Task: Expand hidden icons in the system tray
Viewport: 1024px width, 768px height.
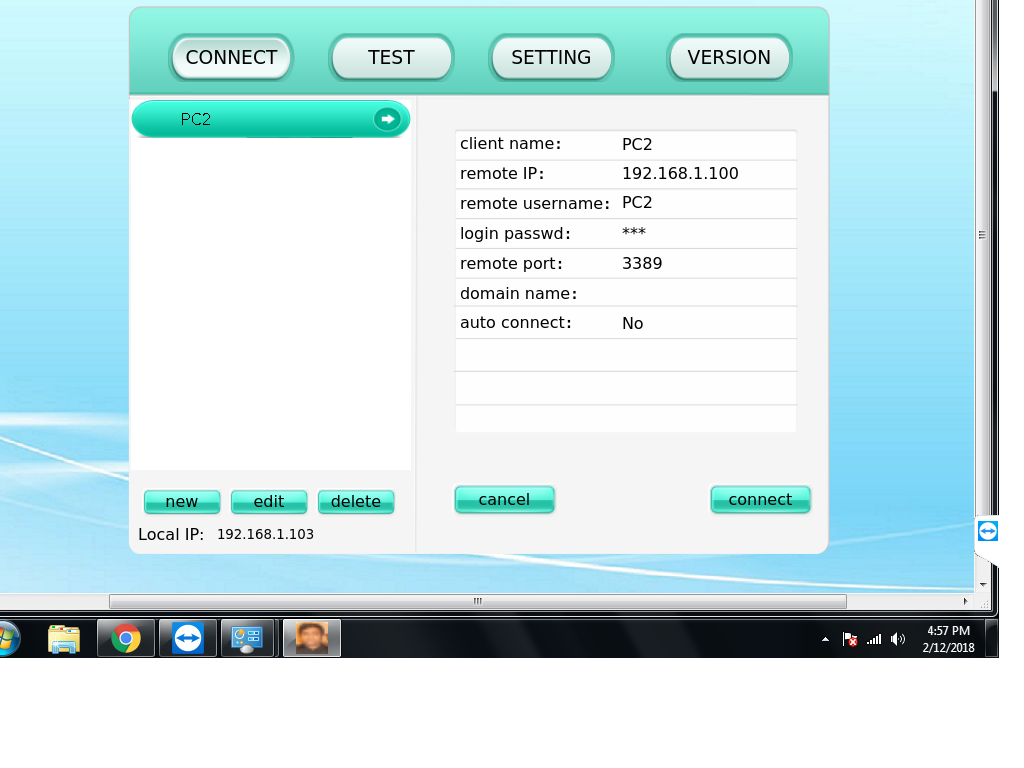Action: 825,638
